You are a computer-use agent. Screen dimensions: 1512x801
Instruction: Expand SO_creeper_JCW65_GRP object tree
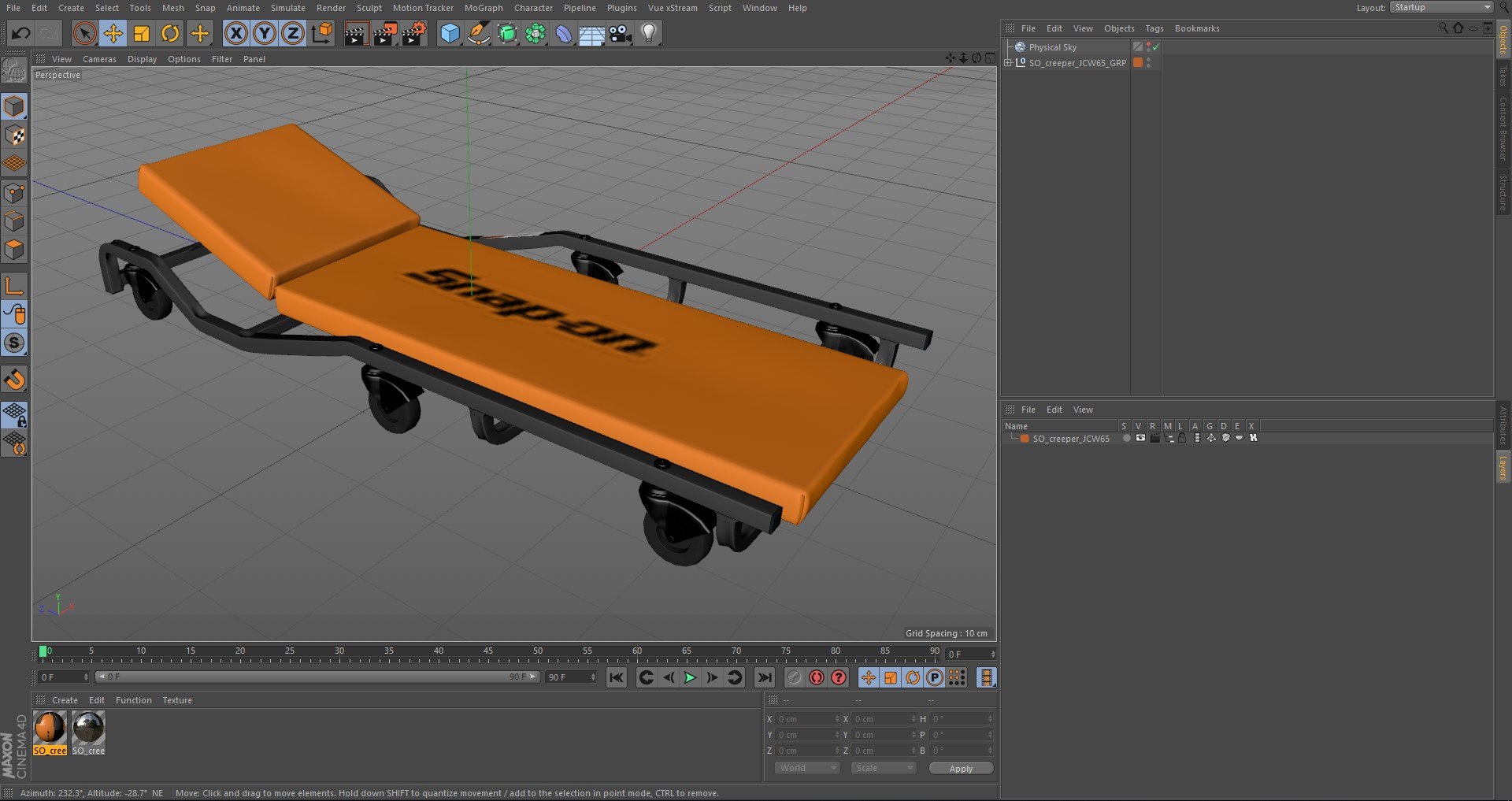tap(1008, 63)
